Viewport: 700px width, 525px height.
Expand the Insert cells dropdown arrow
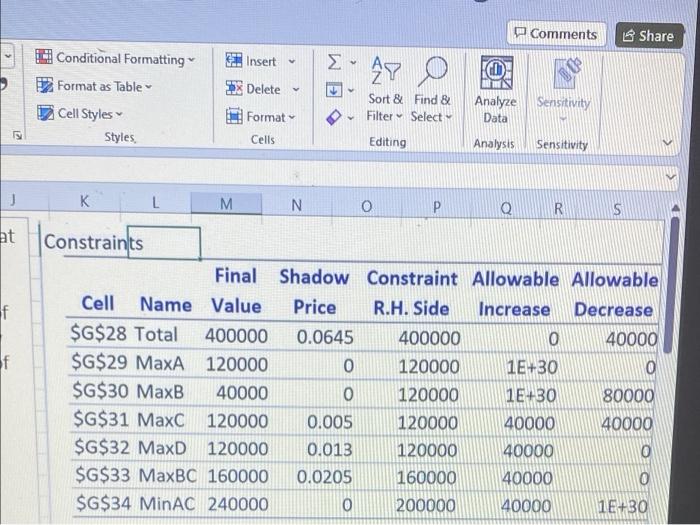pyautogui.click(x=292, y=62)
